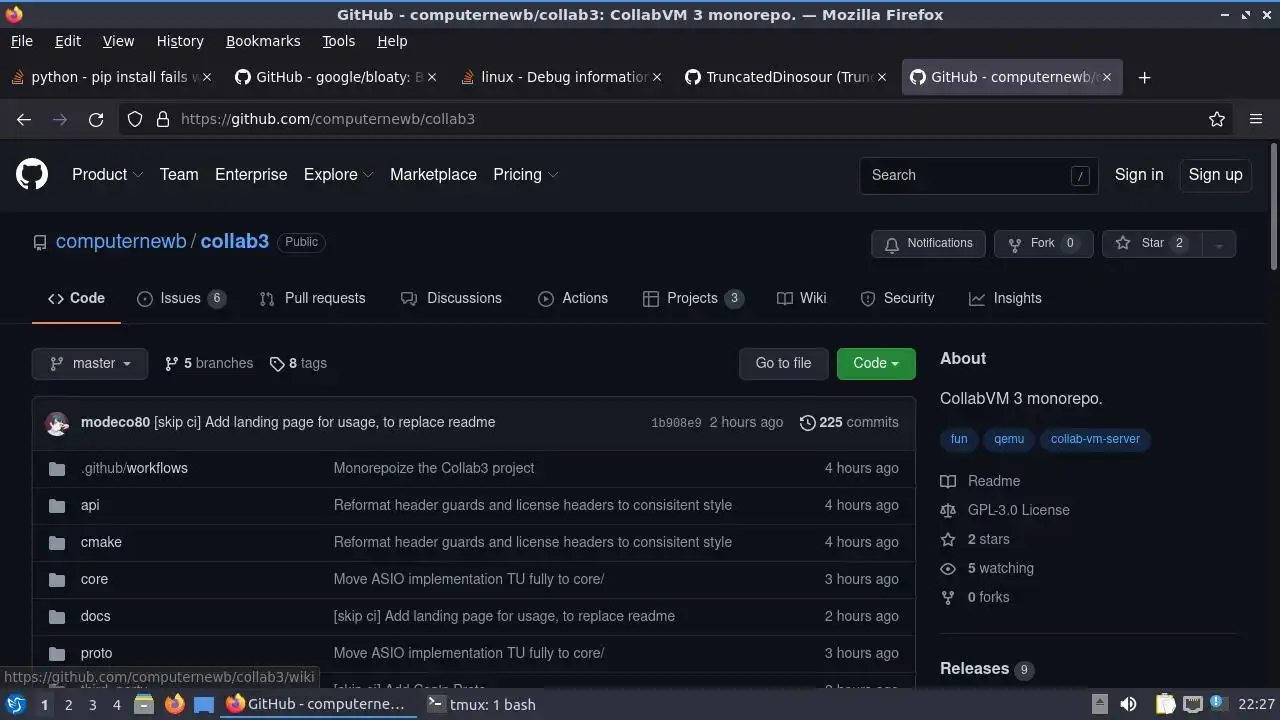Expand the Pricing dropdown menu
The width and height of the screenshot is (1280, 720).
point(525,174)
